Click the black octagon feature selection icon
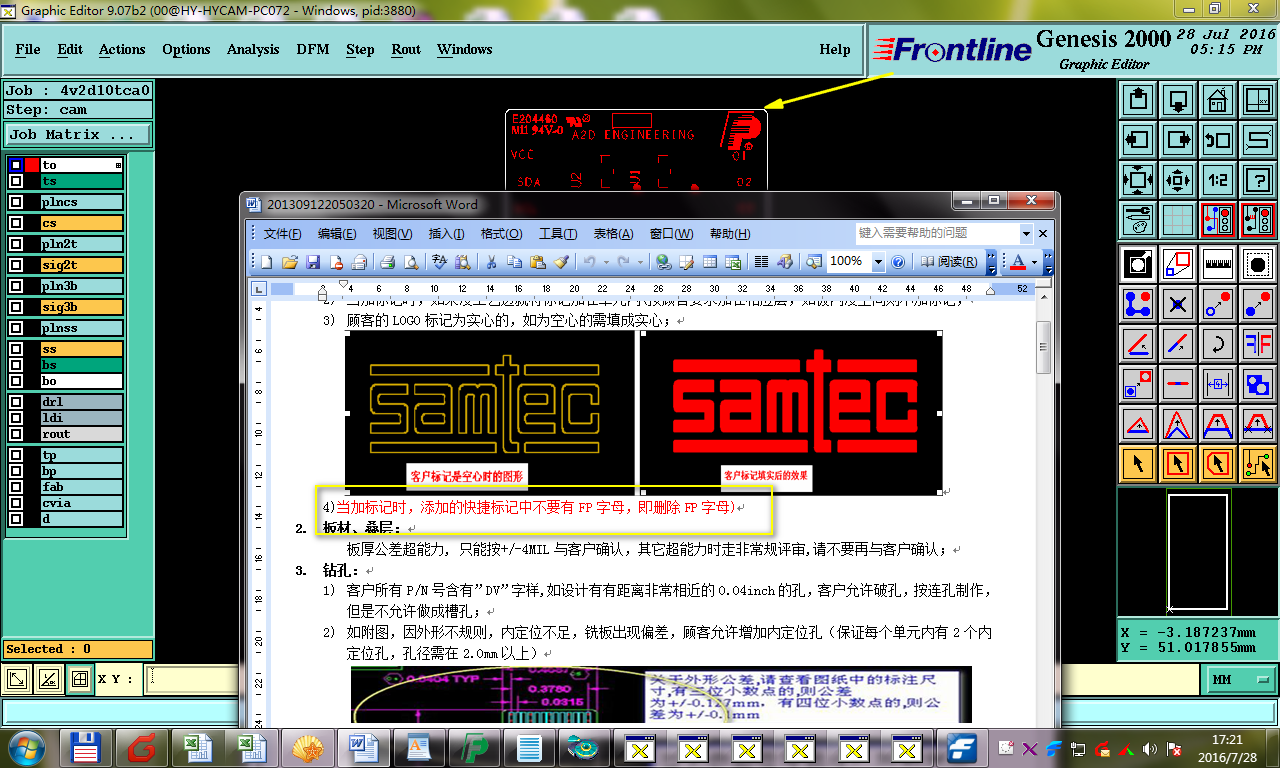Screen dimensions: 1280x768 tap(1257, 263)
